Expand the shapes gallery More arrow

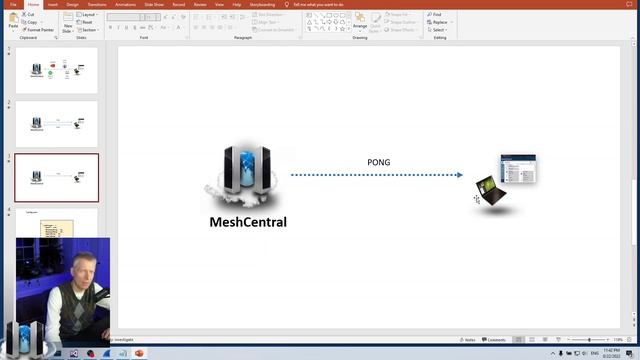coord(349,29)
